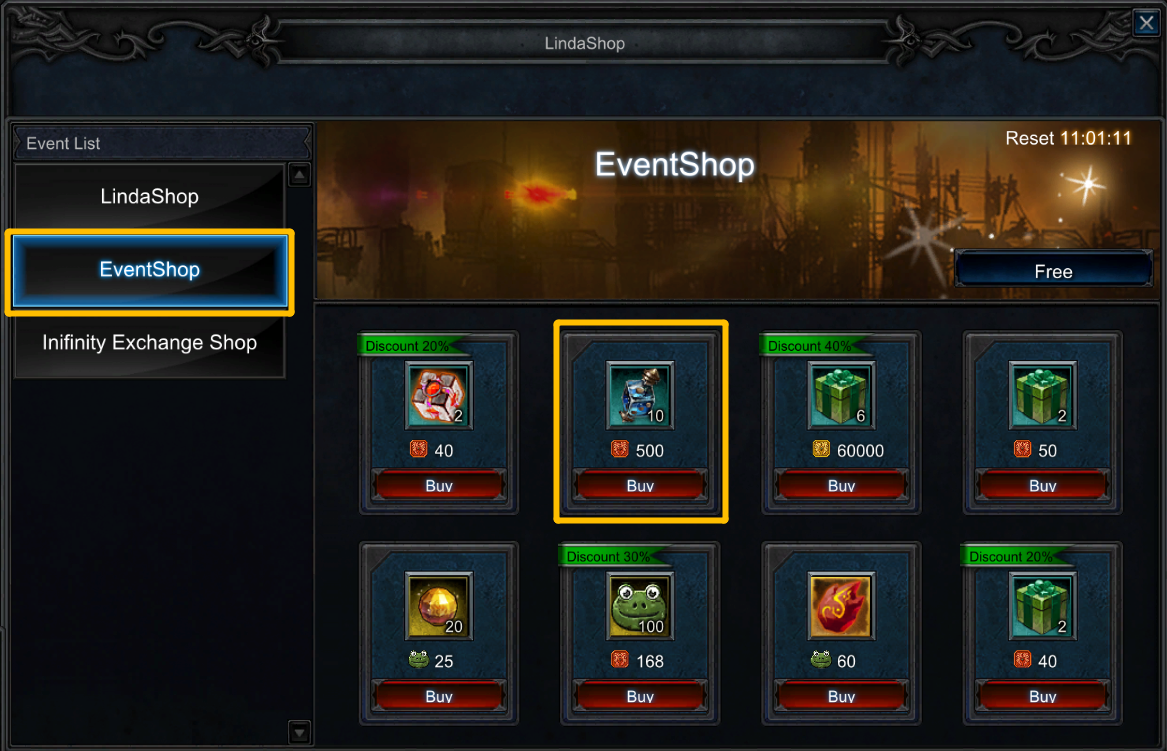Click the gift box icon priced at 50
1167x751 pixels.
point(1042,395)
